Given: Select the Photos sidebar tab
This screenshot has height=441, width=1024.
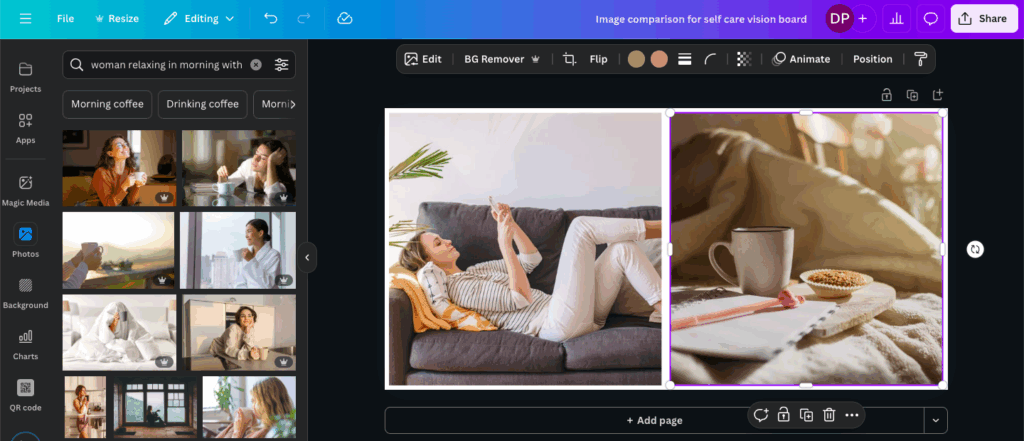Looking at the screenshot, I should (x=25, y=242).
